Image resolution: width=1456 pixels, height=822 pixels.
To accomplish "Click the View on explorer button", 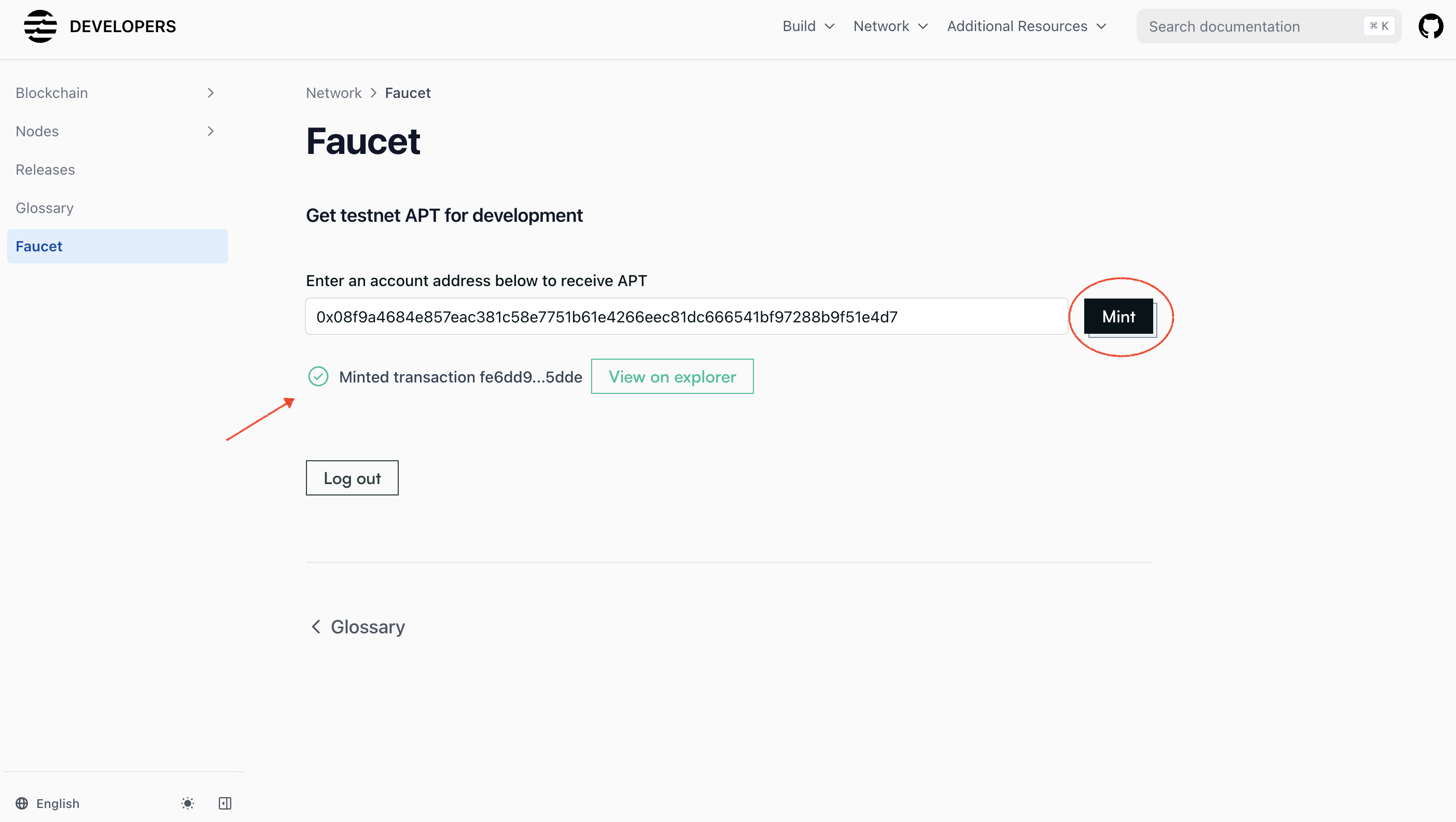I will 672,376.
